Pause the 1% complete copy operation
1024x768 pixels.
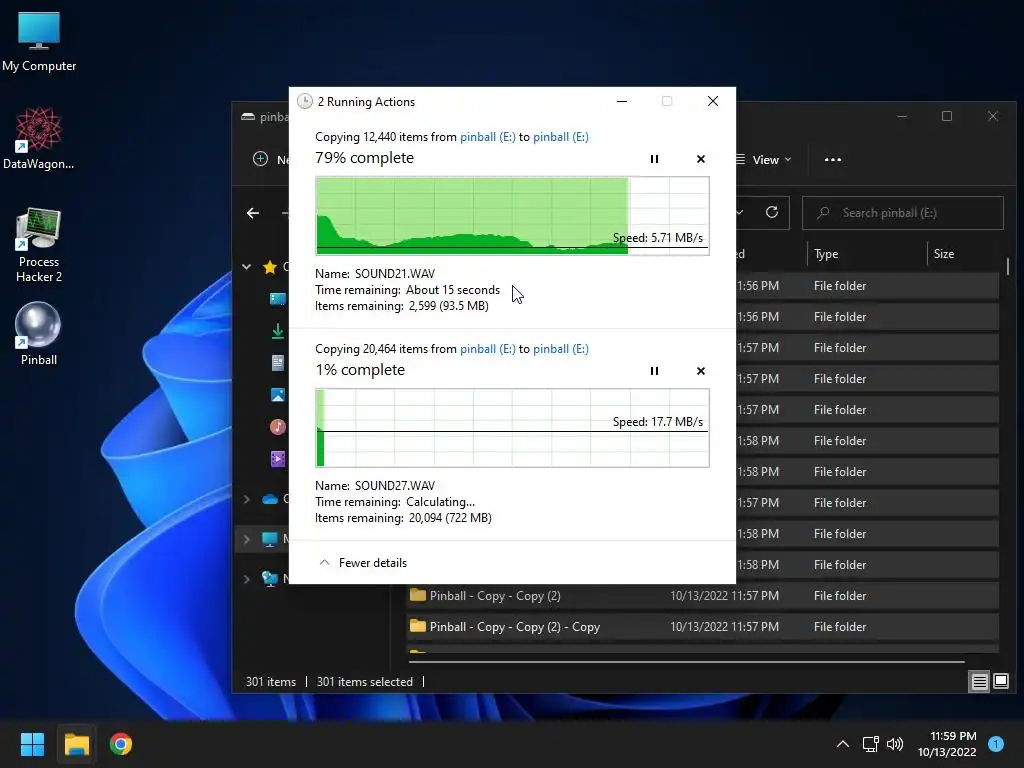654,371
